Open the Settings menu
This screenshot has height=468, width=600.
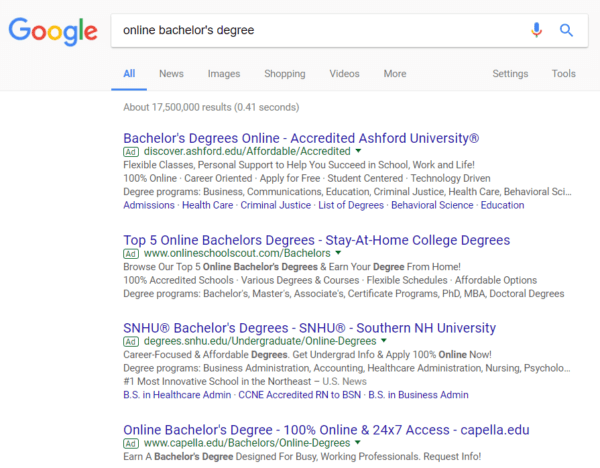coord(510,73)
